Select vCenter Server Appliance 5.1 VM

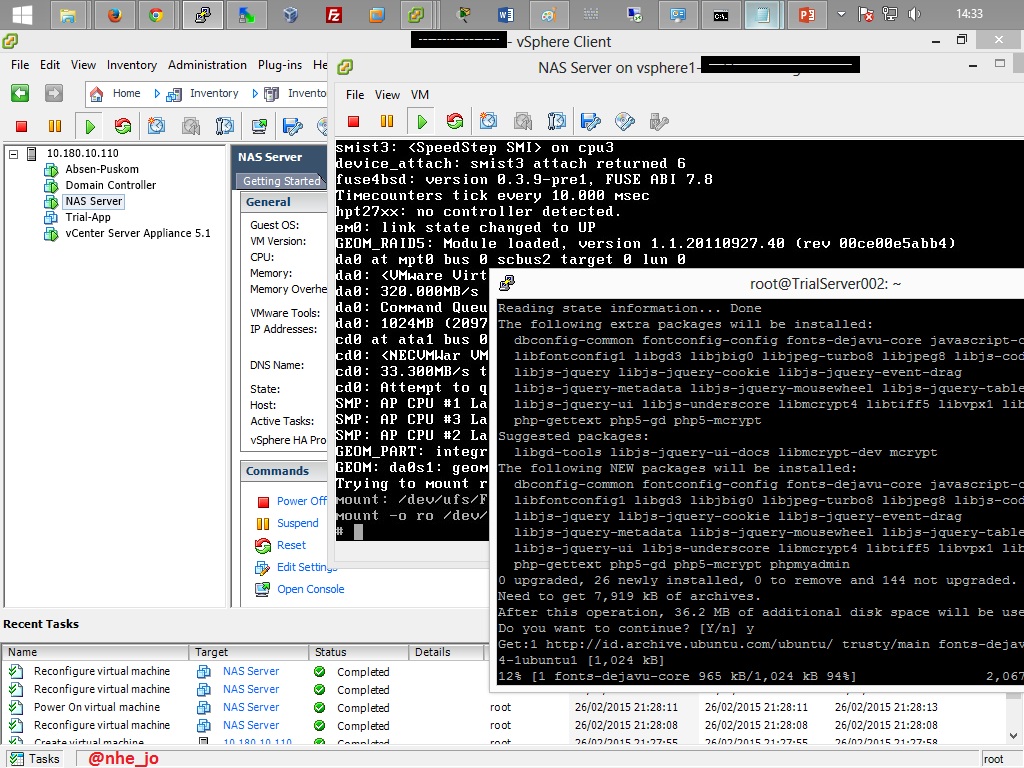[138, 233]
